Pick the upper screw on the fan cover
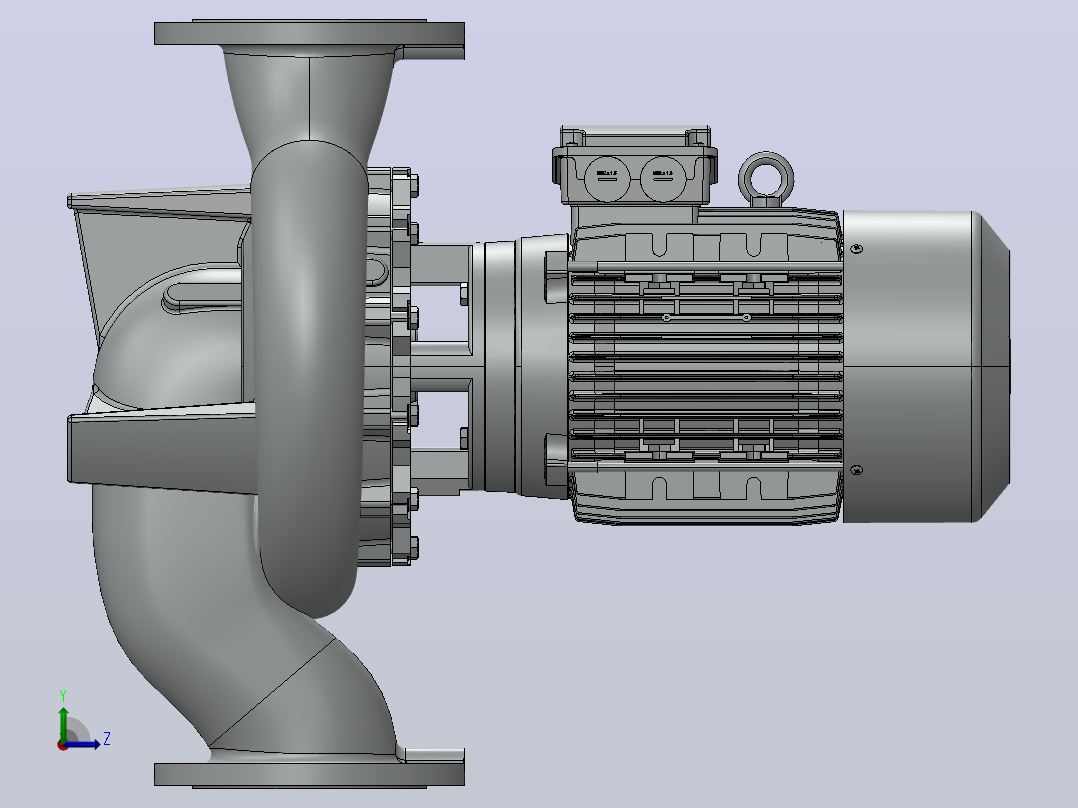This screenshot has height=808, width=1078. (857, 248)
